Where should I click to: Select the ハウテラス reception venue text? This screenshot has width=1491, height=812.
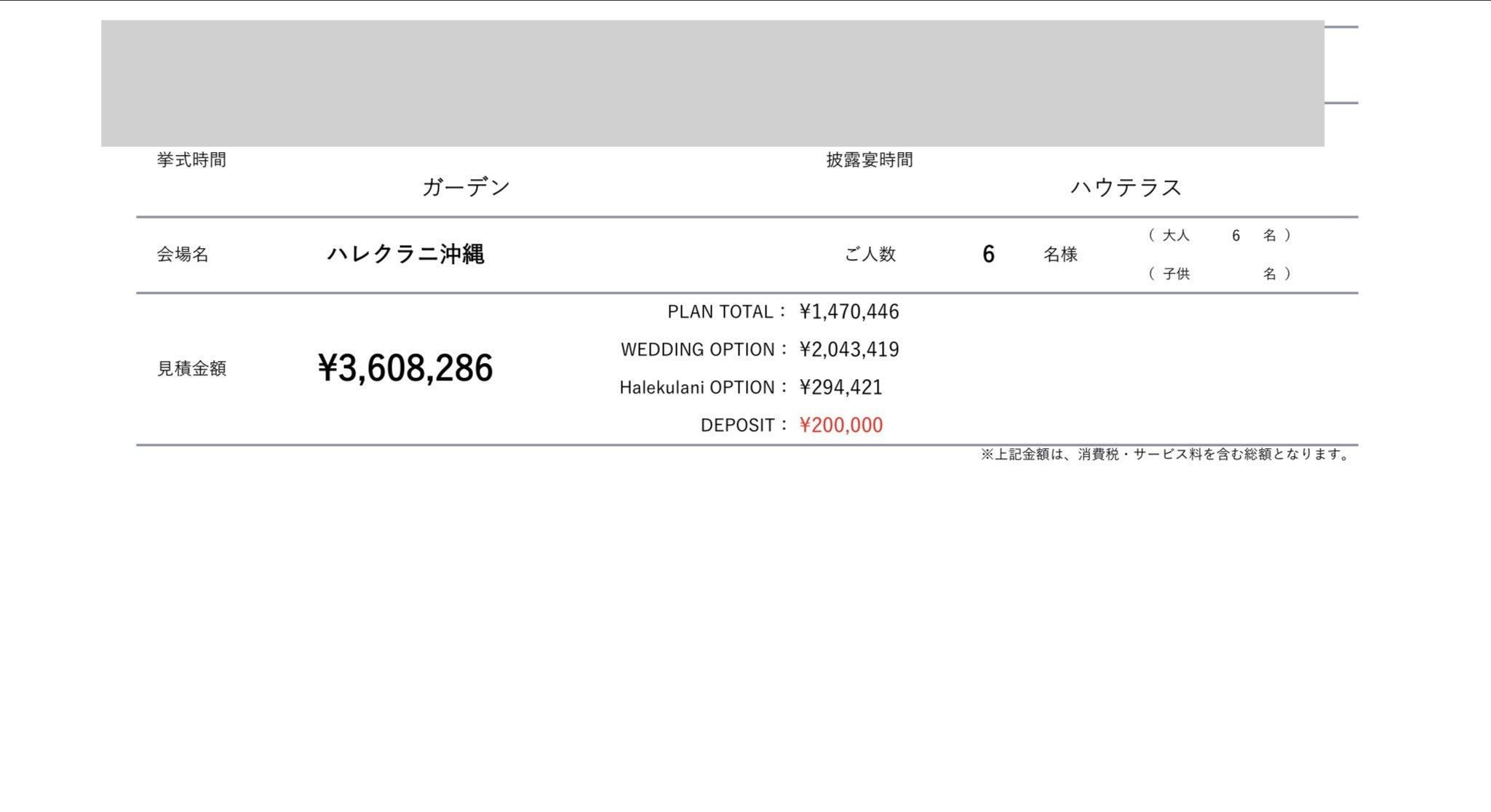pyautogui.click(x=1125, y=188)
